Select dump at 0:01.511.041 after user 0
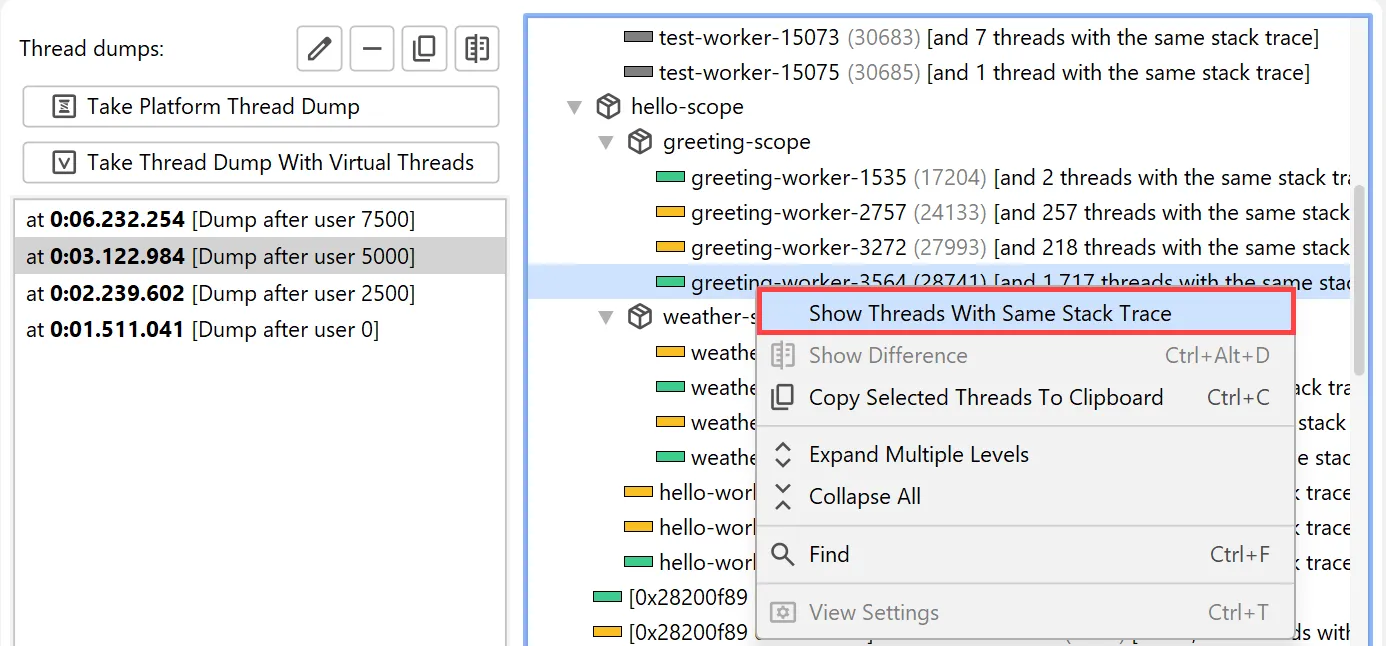This screenshot has width=1386, height=646. pyautogui.click(x=260, y=329)
